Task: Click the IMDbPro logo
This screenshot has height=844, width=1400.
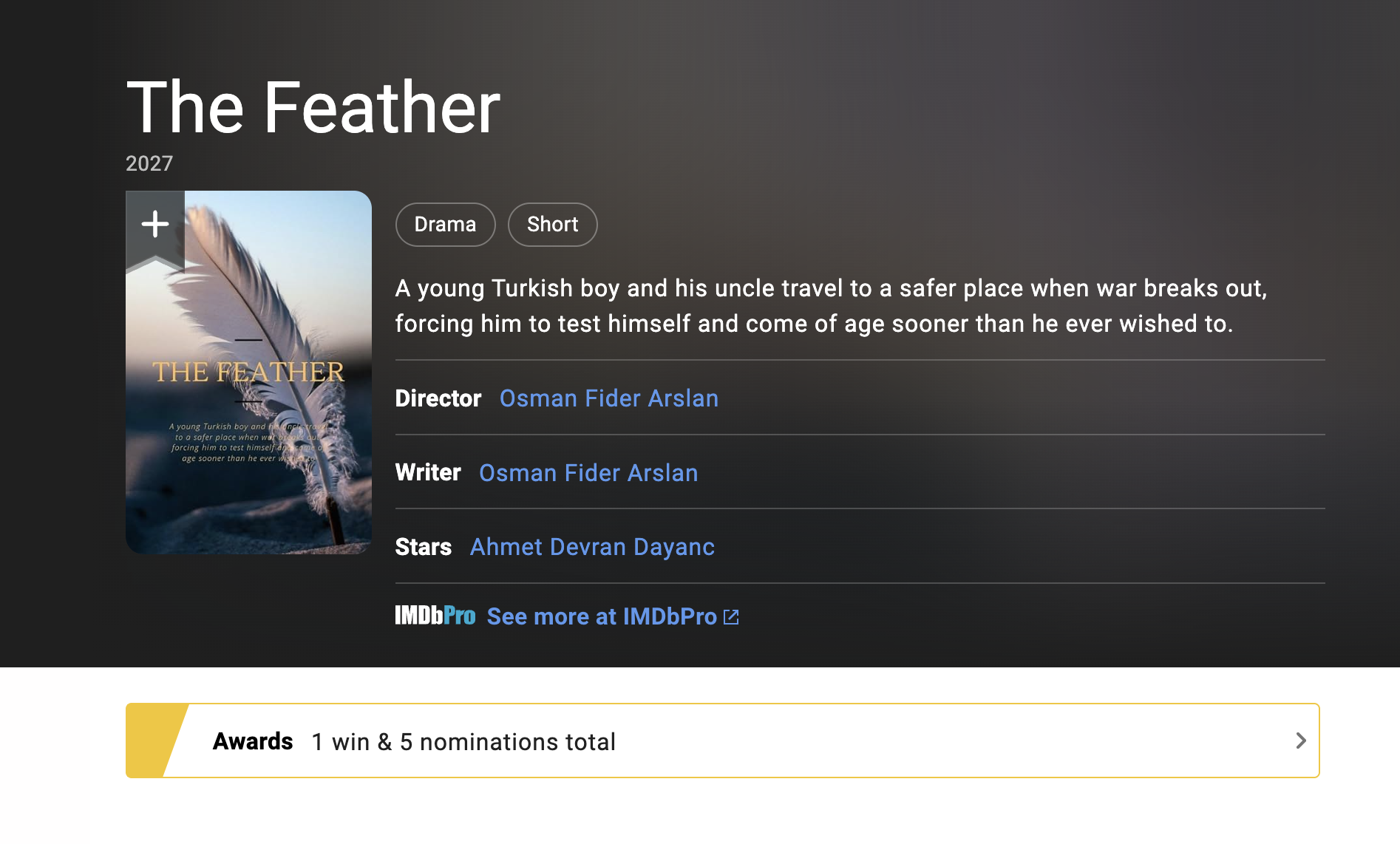Action: (x=435, y=616)
